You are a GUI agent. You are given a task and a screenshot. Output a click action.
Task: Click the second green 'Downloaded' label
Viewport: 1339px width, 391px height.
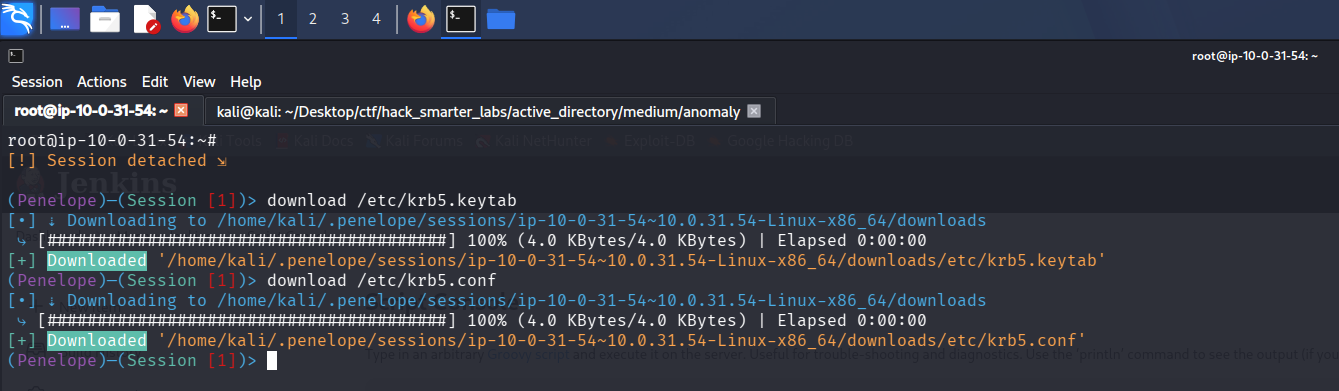click(97, 340)
